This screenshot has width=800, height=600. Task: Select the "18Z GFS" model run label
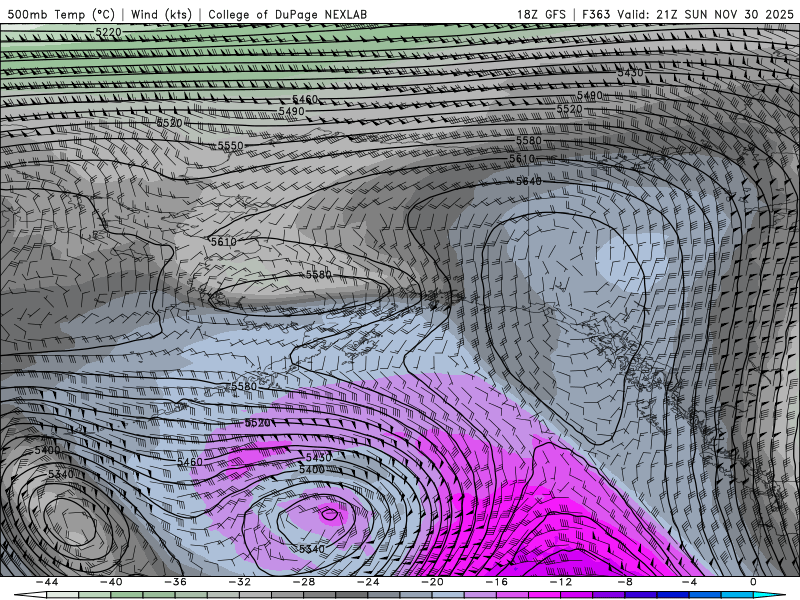[541, 14]
